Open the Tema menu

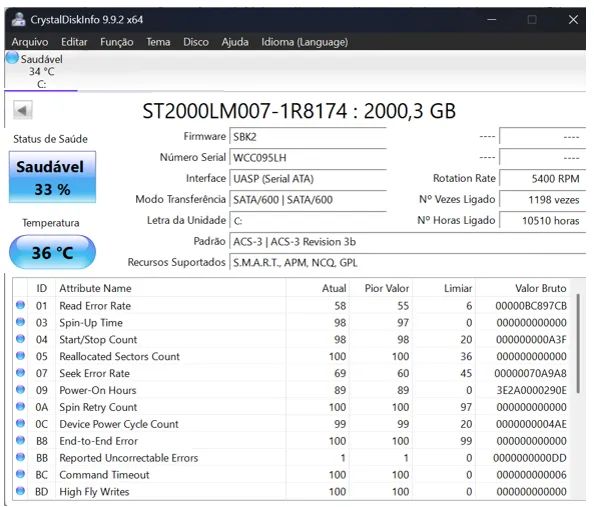click(x=158, y=42)
